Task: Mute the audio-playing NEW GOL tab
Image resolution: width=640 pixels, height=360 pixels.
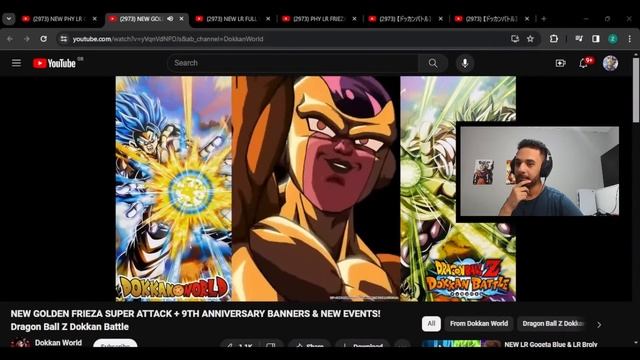Action: (x=170, y=19)
